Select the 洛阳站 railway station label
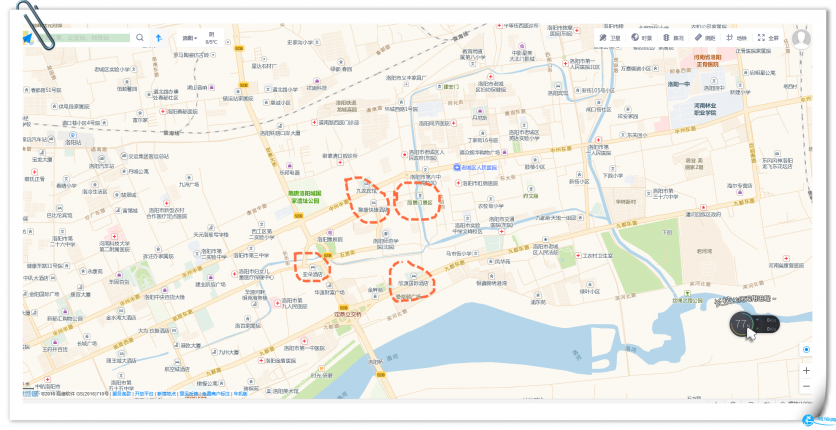 [73, 143]
